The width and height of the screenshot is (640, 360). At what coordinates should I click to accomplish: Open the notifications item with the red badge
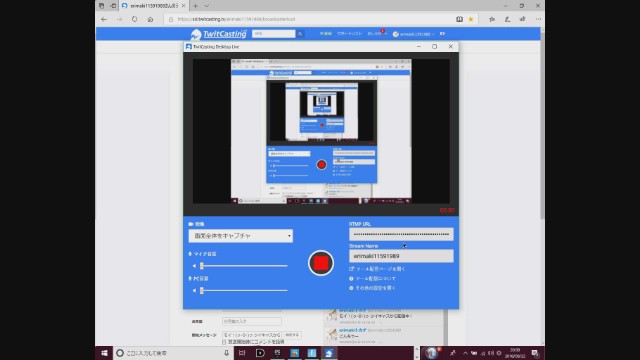[376, 33]
